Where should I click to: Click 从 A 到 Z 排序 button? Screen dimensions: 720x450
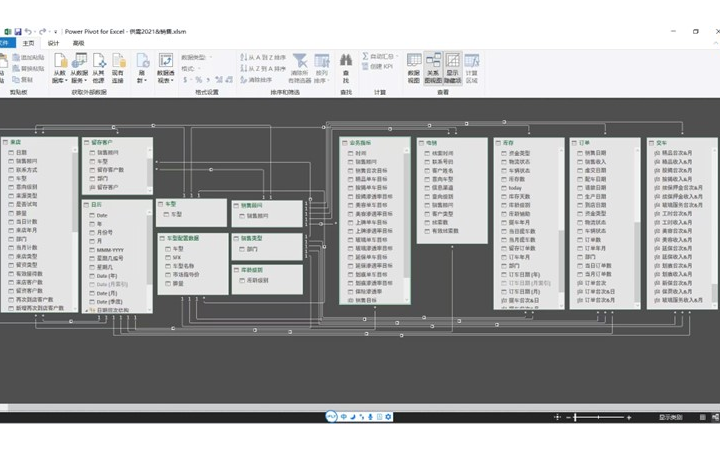[265, 57]
